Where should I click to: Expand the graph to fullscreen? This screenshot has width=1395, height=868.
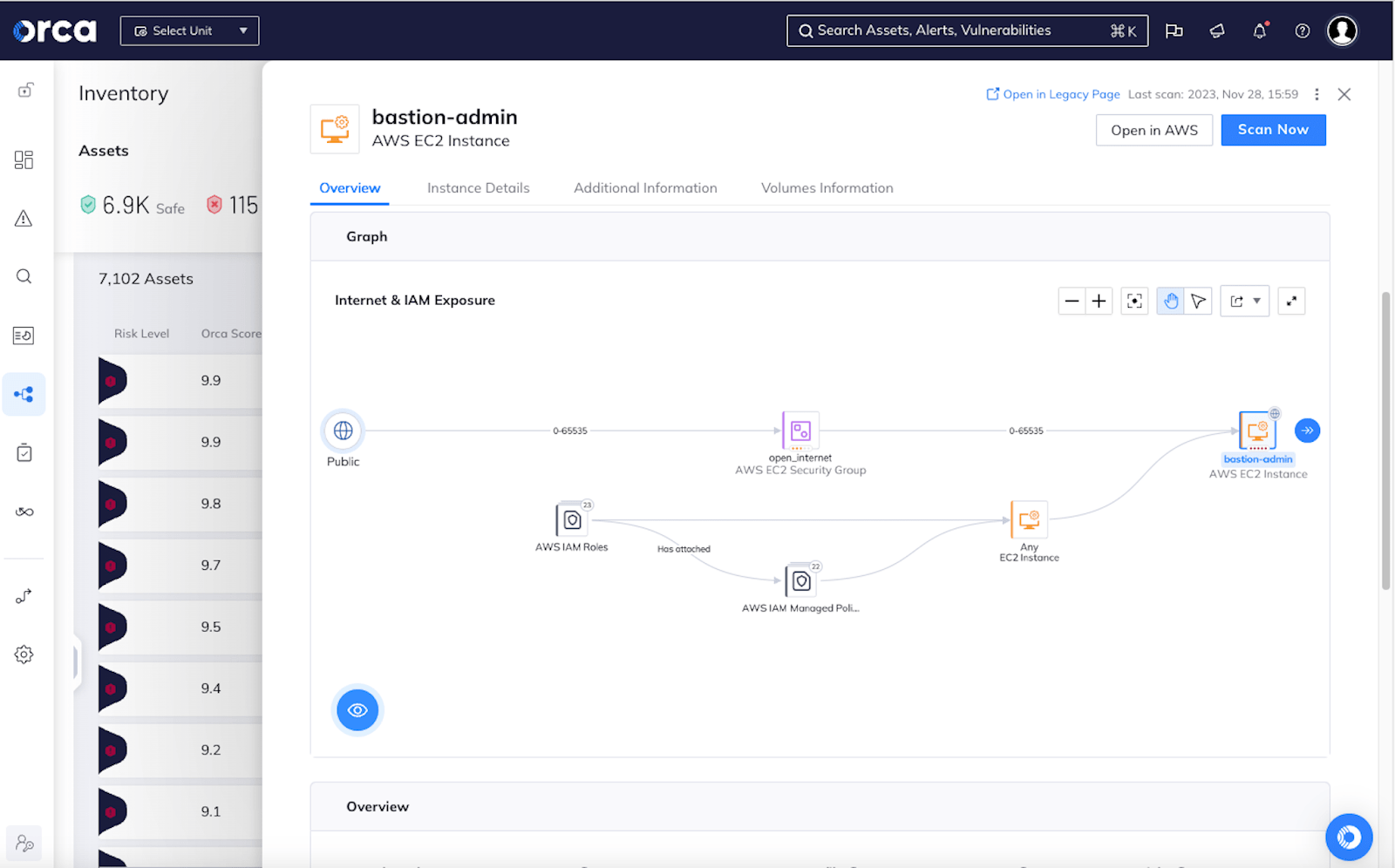(1291, 301)
